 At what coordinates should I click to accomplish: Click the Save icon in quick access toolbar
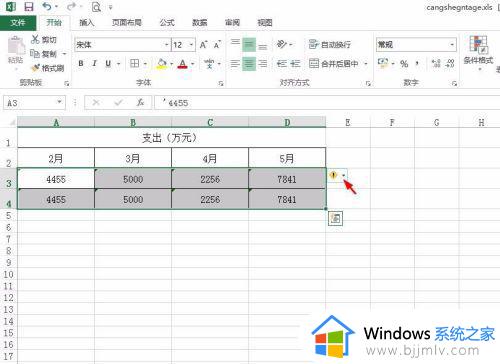(29, 6)
